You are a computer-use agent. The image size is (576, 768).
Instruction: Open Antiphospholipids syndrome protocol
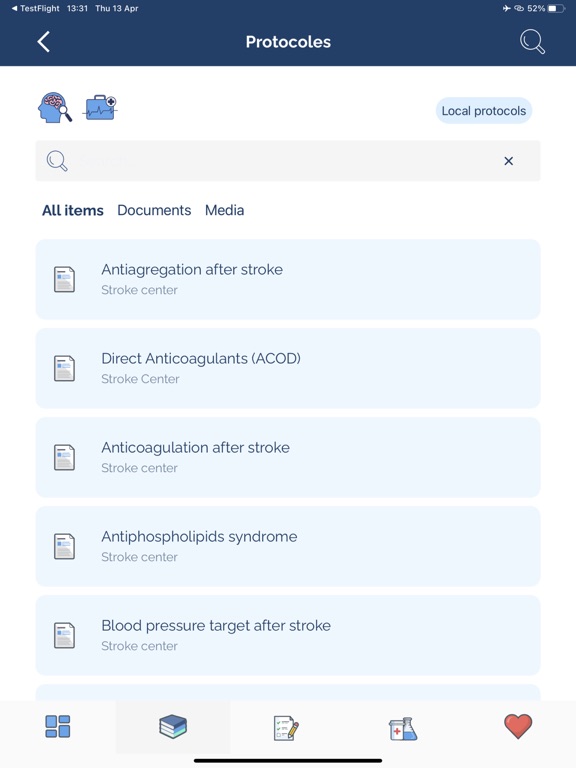pyautogui.click(x=288, y=546)
